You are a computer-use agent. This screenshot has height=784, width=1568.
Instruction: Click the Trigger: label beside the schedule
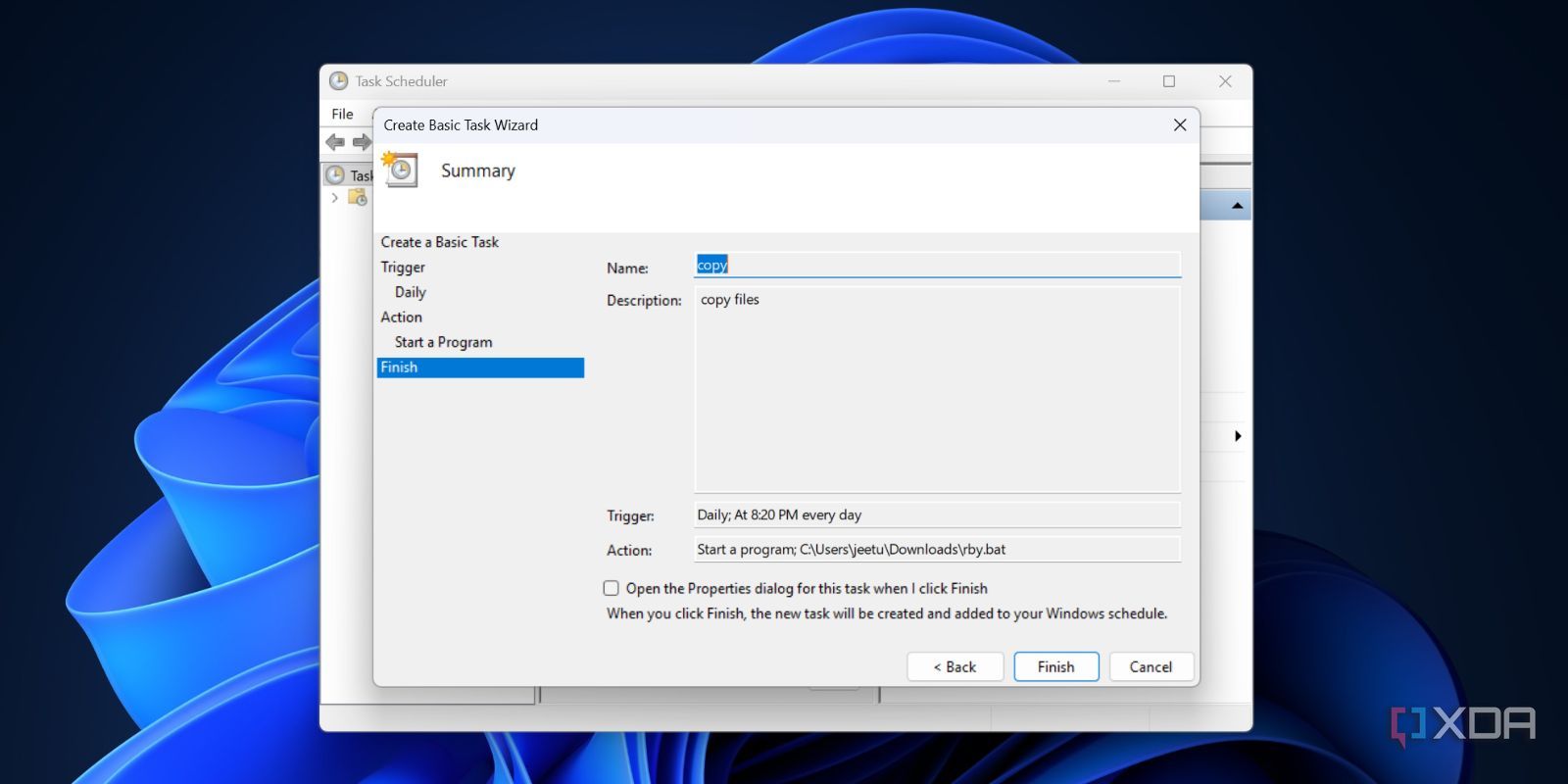pyautogui.click(x=630, y=515)
